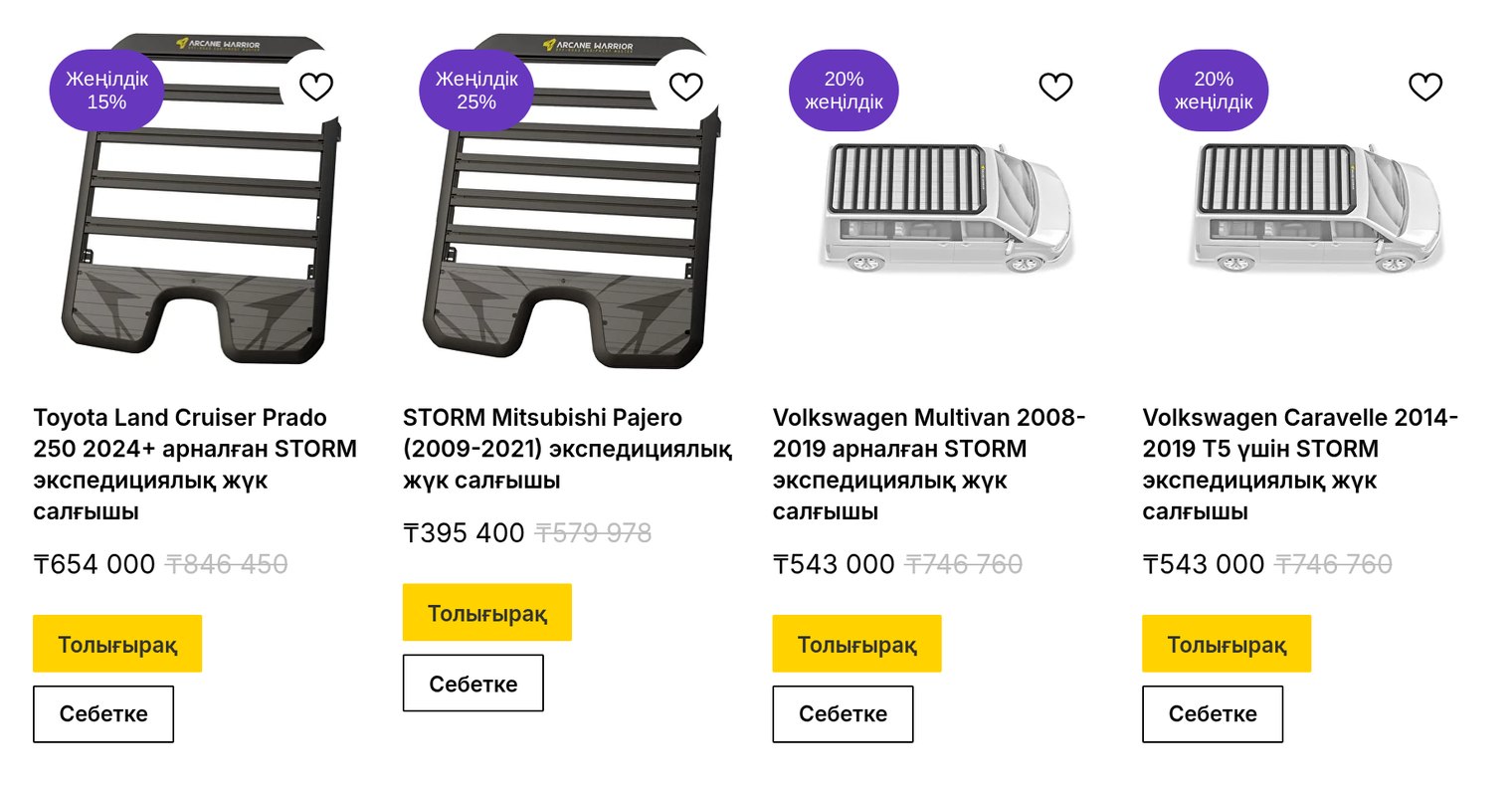Open Толығырақ for Toyota Land Cruiser Prado

[x=117, y=644]
